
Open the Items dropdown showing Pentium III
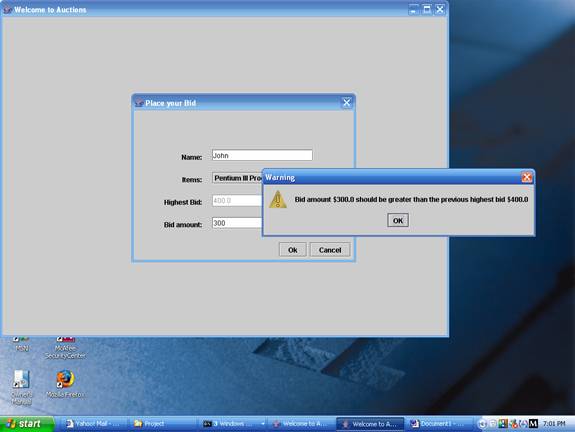coord(237,178)
